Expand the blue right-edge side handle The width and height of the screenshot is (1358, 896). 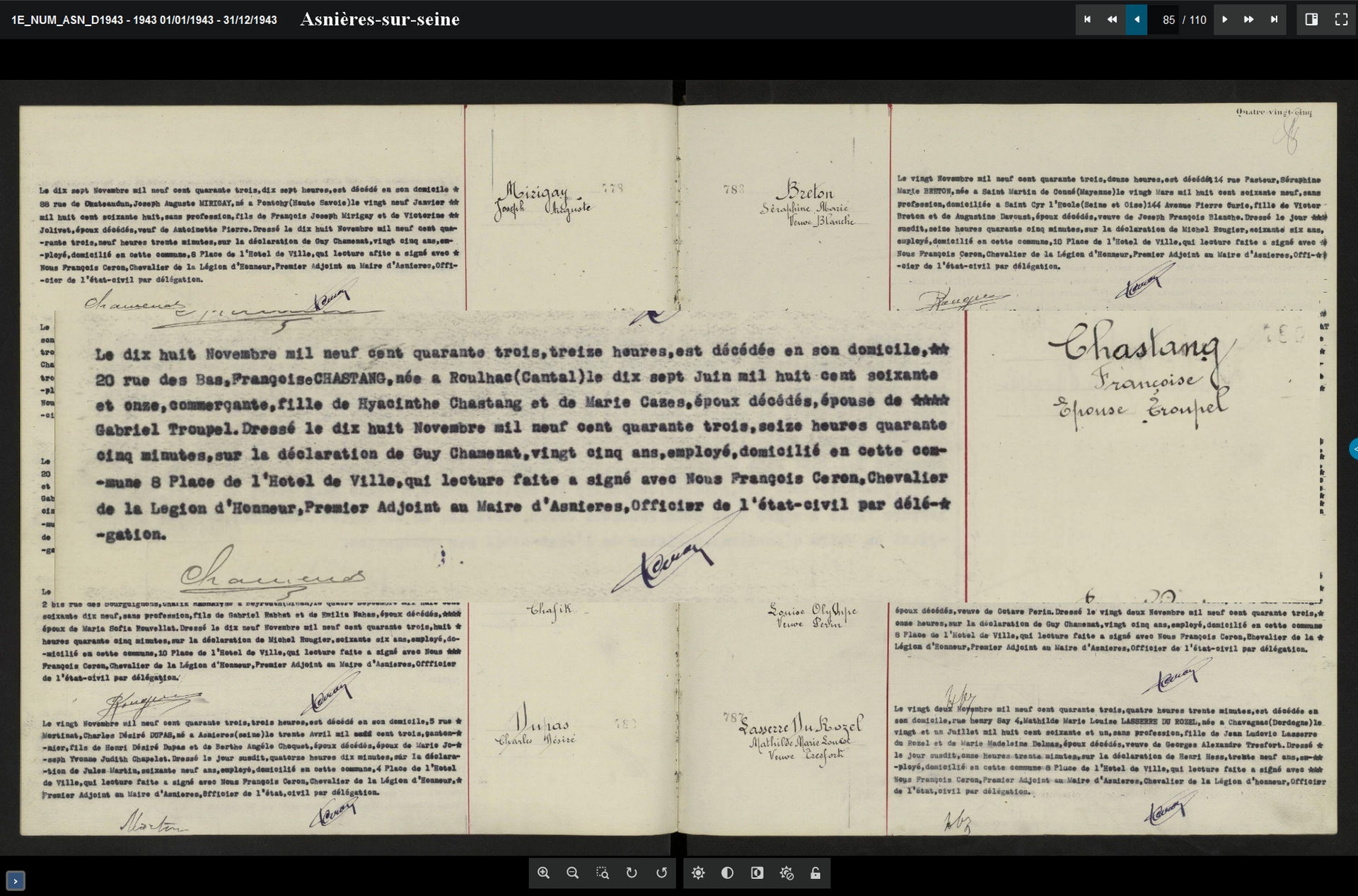click(x=1354, y=449)
